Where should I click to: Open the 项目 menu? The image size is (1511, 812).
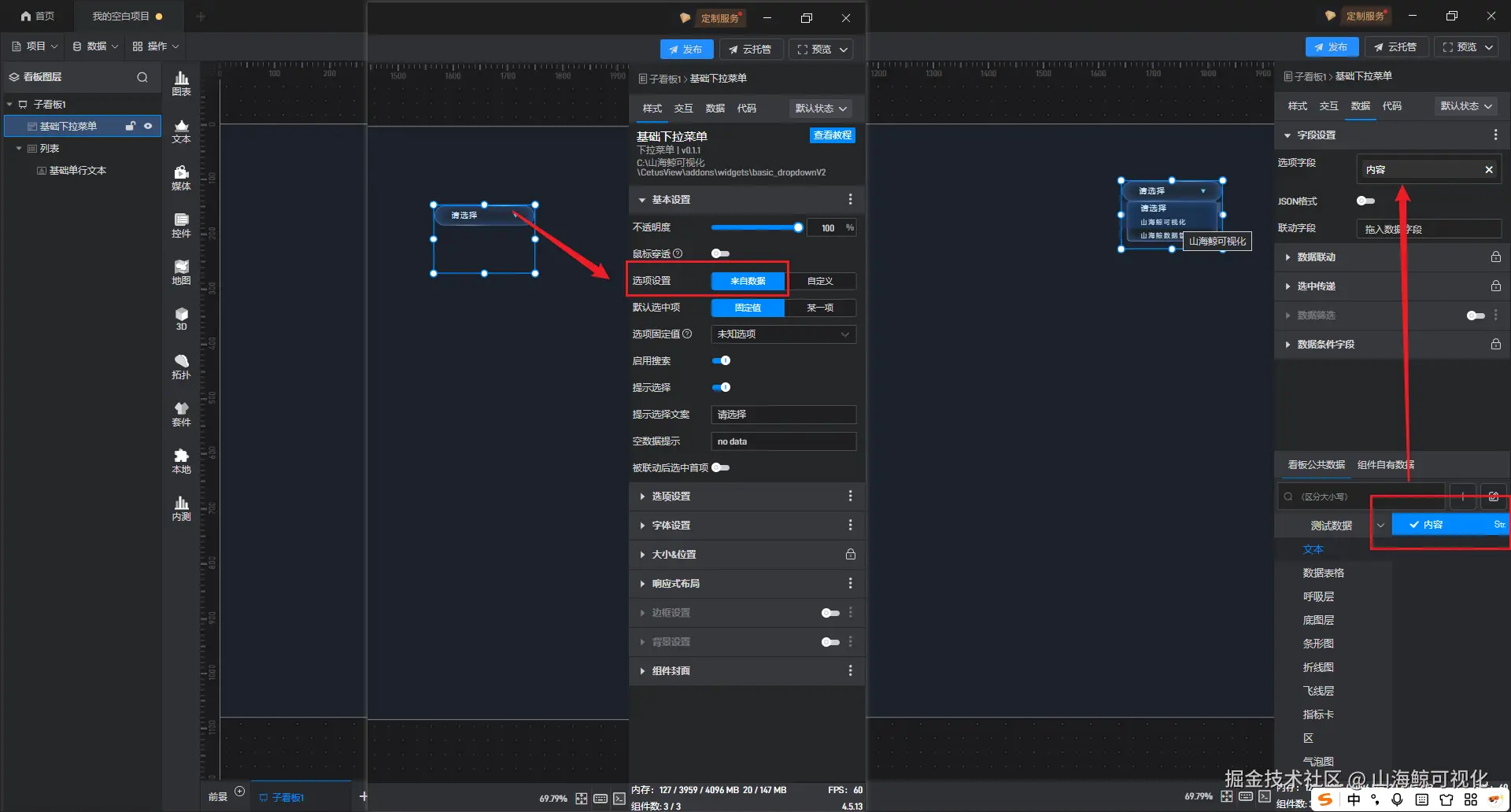[35, 46]
